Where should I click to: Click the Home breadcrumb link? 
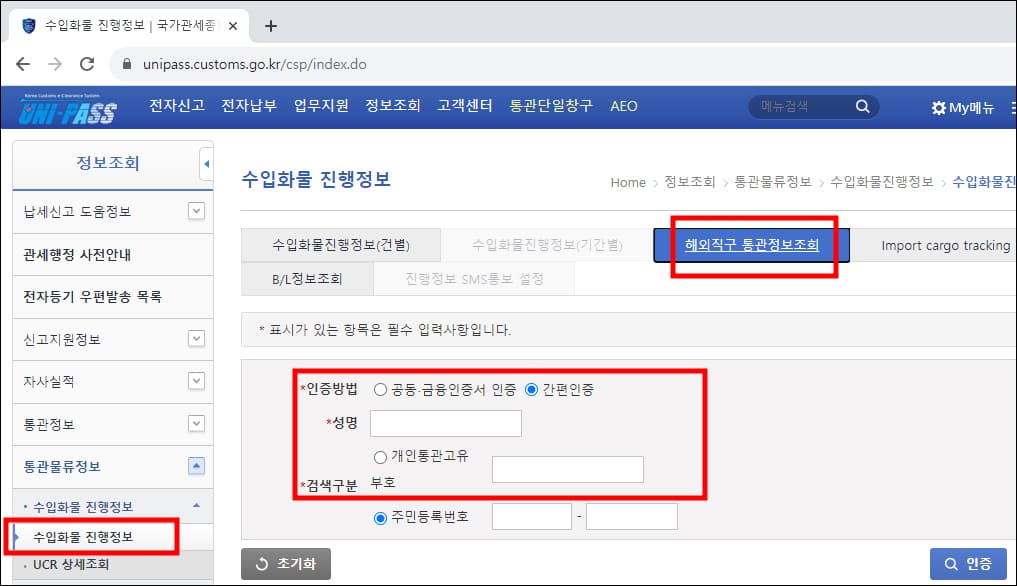[x=628, y=183]
